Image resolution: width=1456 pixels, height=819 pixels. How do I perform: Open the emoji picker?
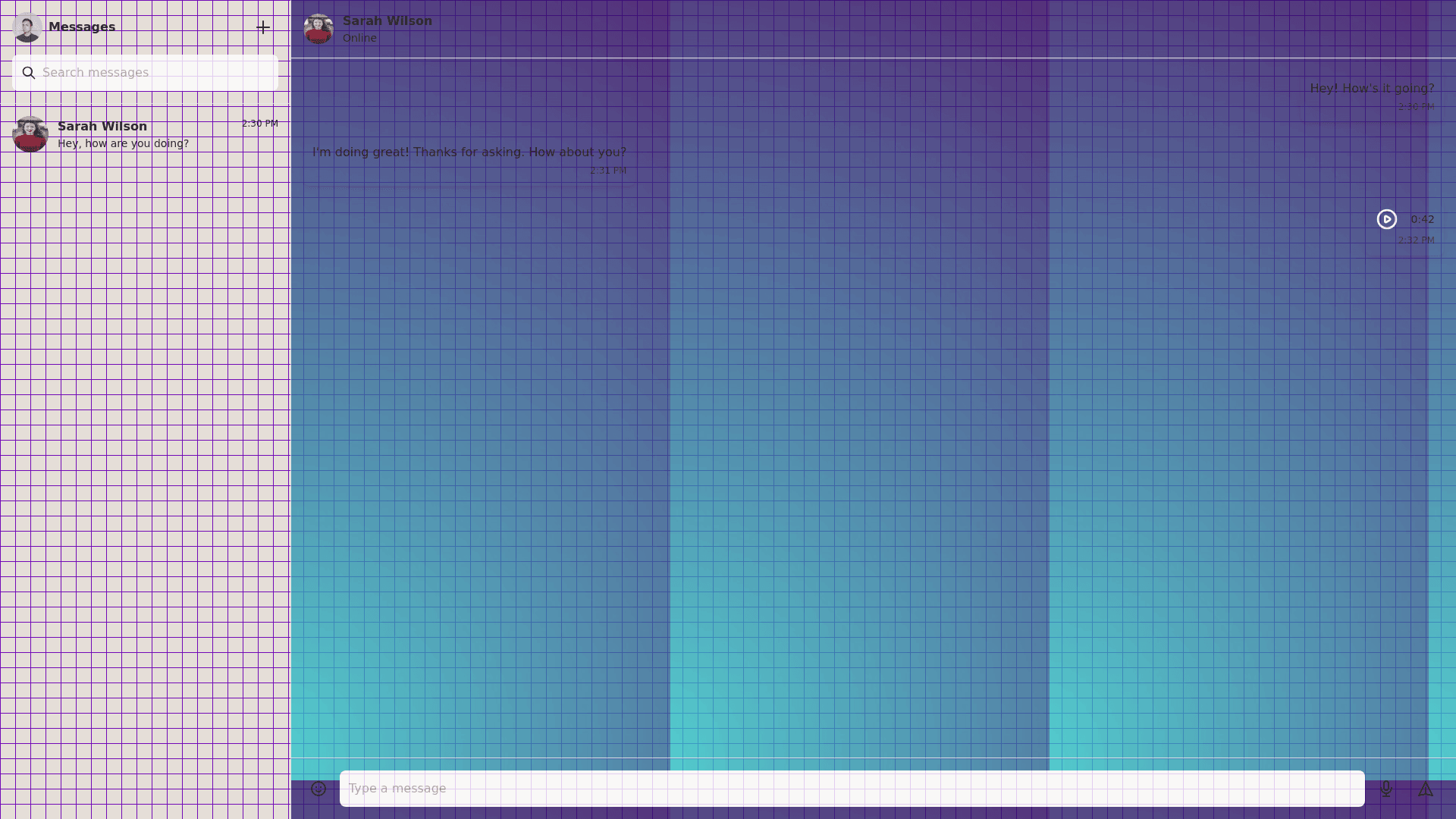point(318,789)
